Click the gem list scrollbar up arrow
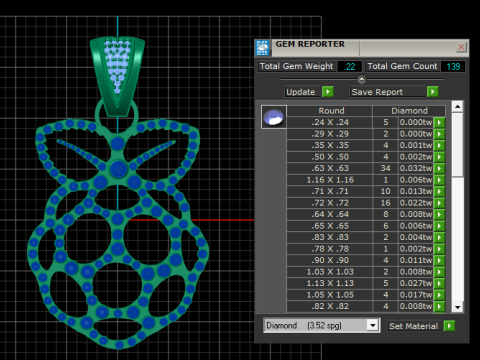Screen dimensions: 480x360 [457, 107]
